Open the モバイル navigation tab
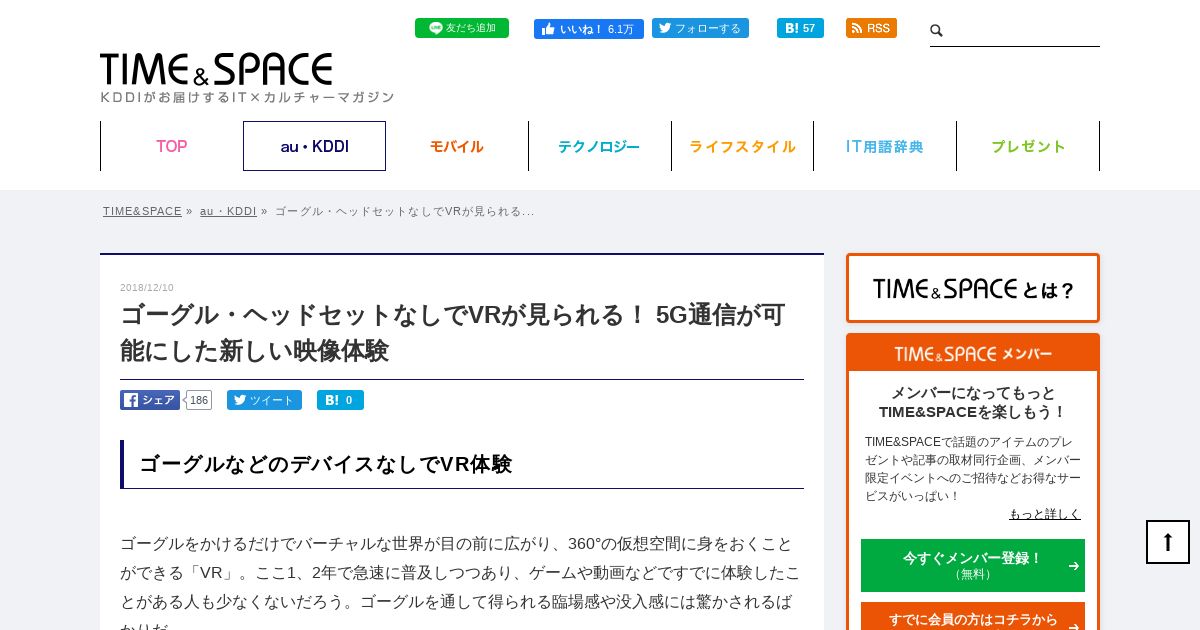 pyautogui.click(x=457, y=146)
